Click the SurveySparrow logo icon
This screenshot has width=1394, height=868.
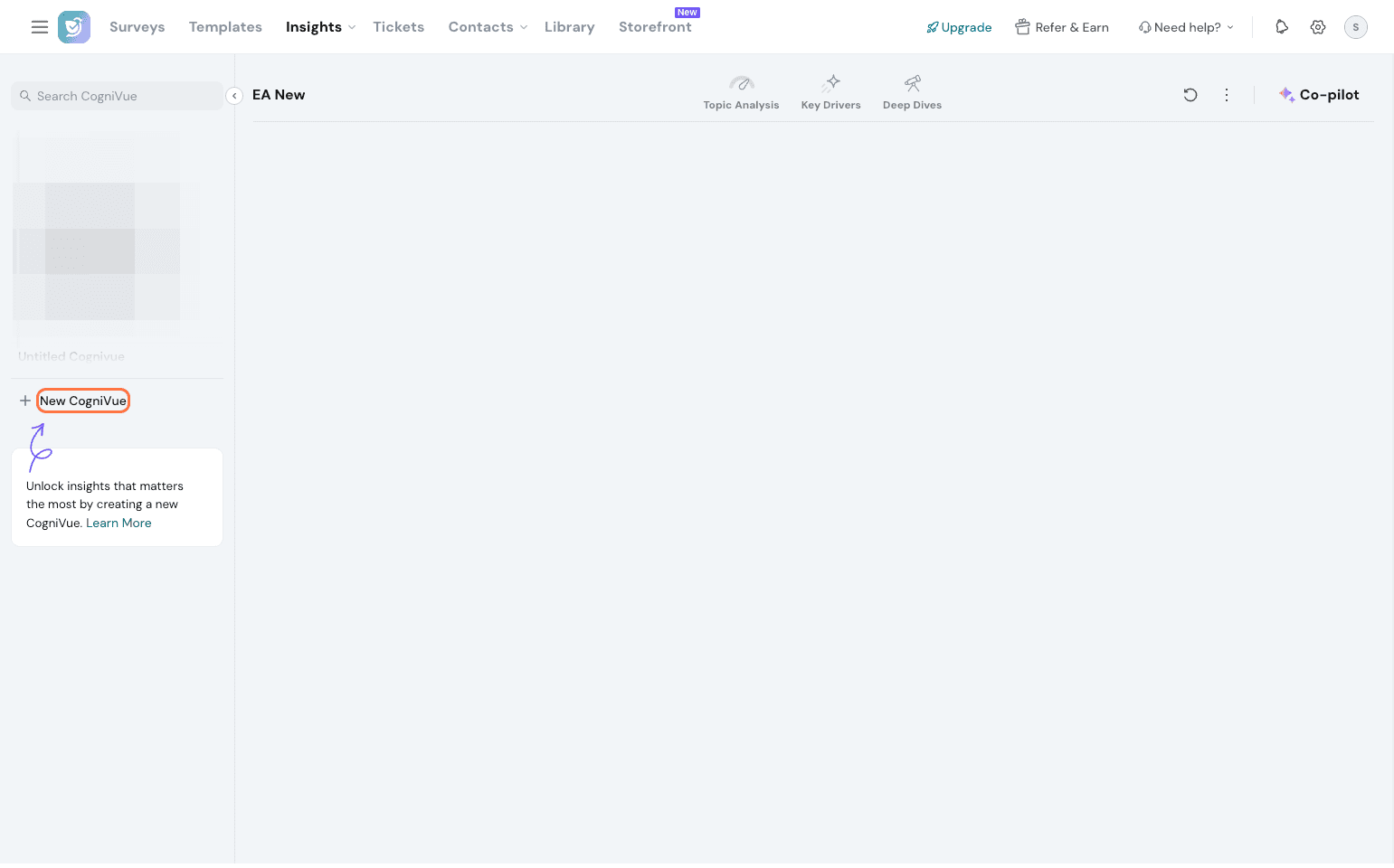(74, 27)
